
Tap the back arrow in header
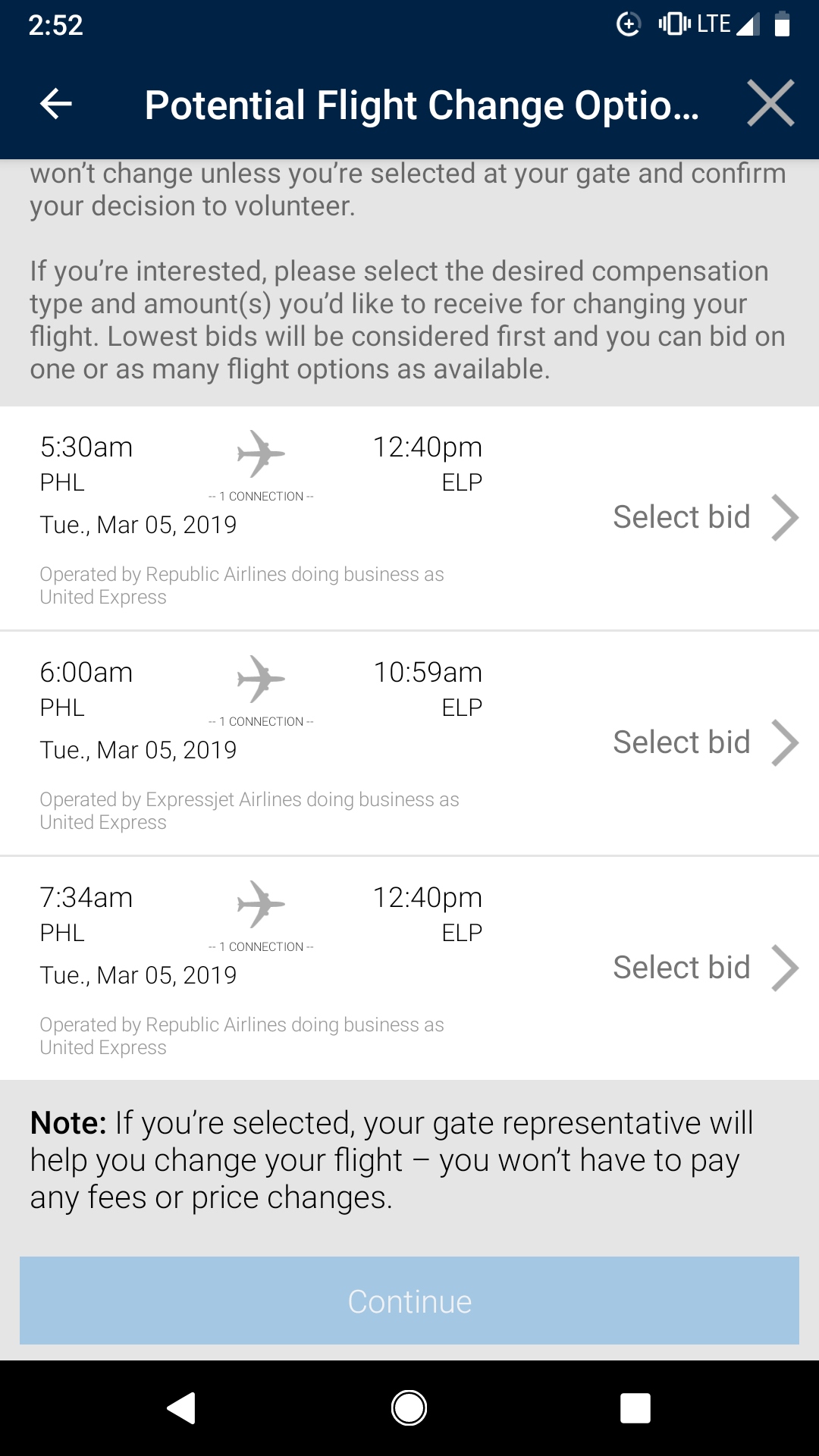tap(56, 104)
